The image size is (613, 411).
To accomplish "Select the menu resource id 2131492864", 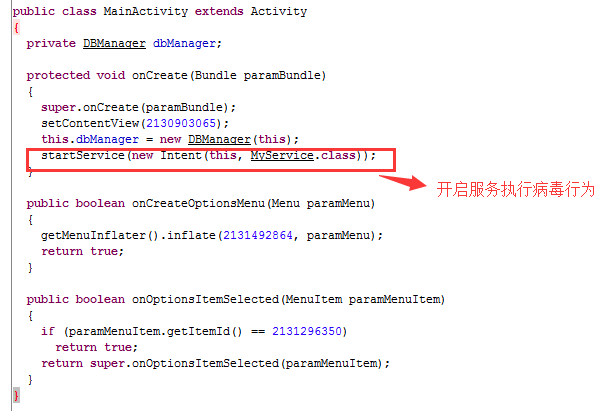I will pyautogui.click(x=258, y=235).
